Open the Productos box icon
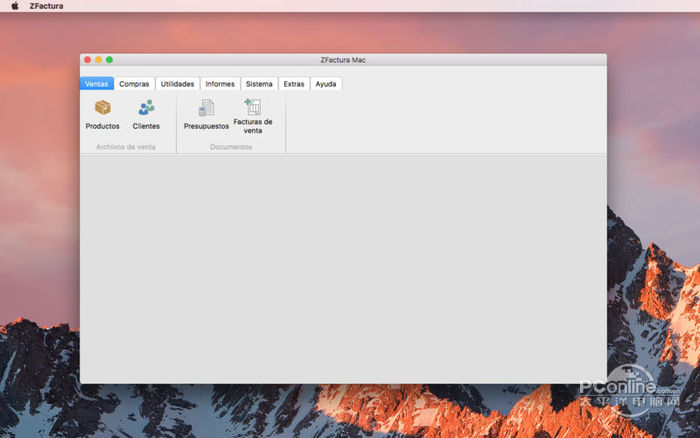Image resolution: width=700 pixels, height=438 pixels. click(103, 108)
